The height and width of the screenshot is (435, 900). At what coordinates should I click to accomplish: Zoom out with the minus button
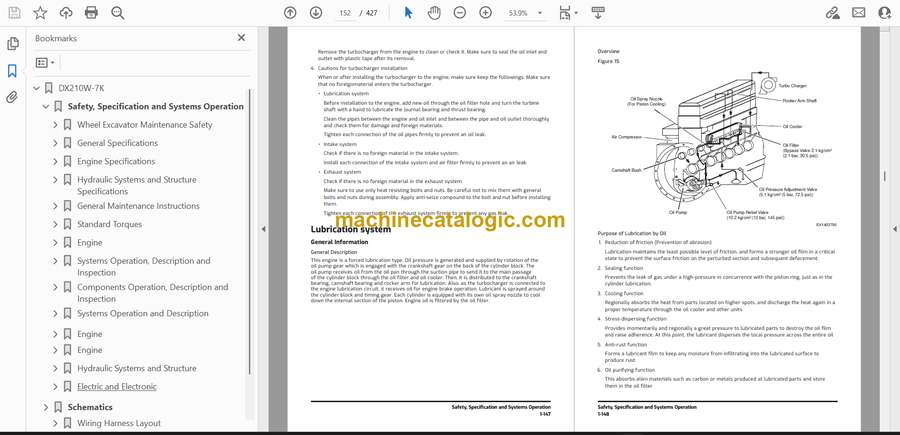(x=459, y=13)
